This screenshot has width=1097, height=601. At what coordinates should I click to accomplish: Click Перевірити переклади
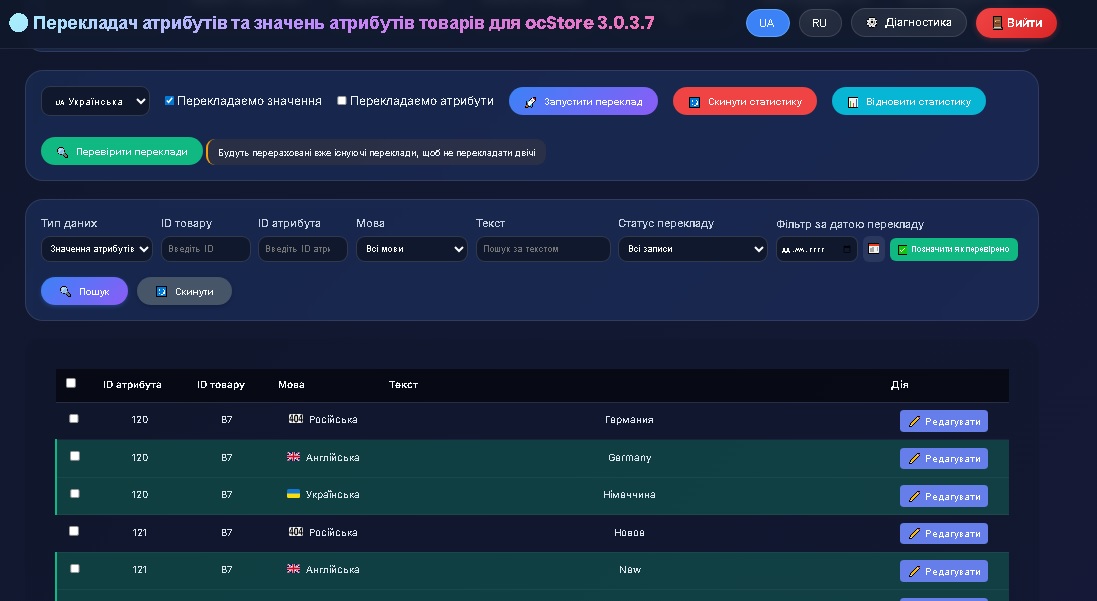pos(122,152)
